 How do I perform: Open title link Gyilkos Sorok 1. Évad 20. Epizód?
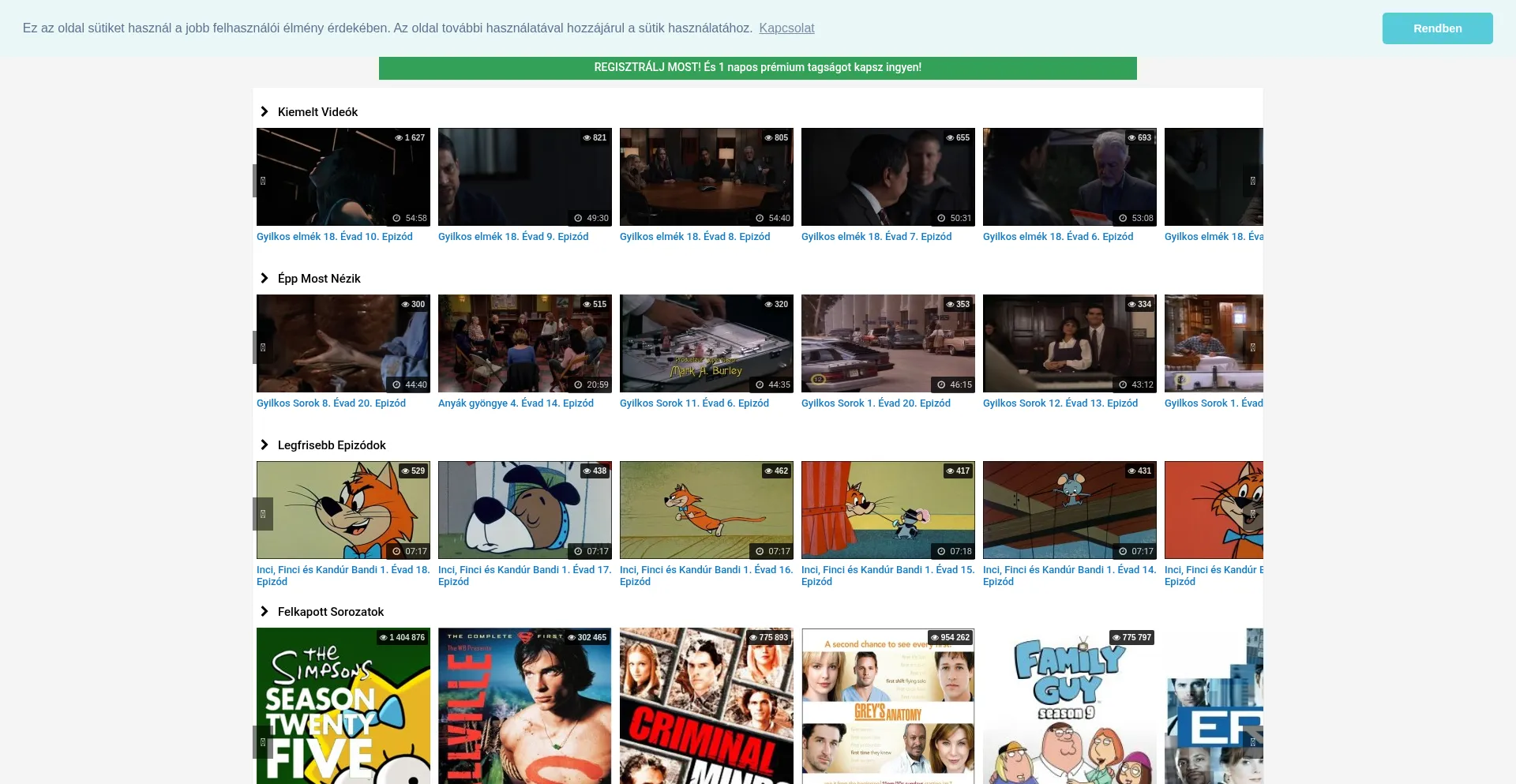tap(876, 403)
